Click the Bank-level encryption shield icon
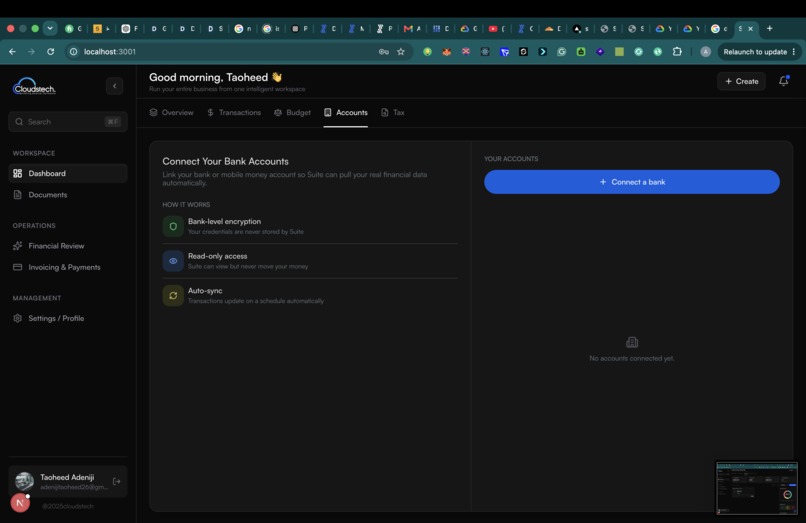The height and width of the screenshot is (523, 806). click(173, 226)
